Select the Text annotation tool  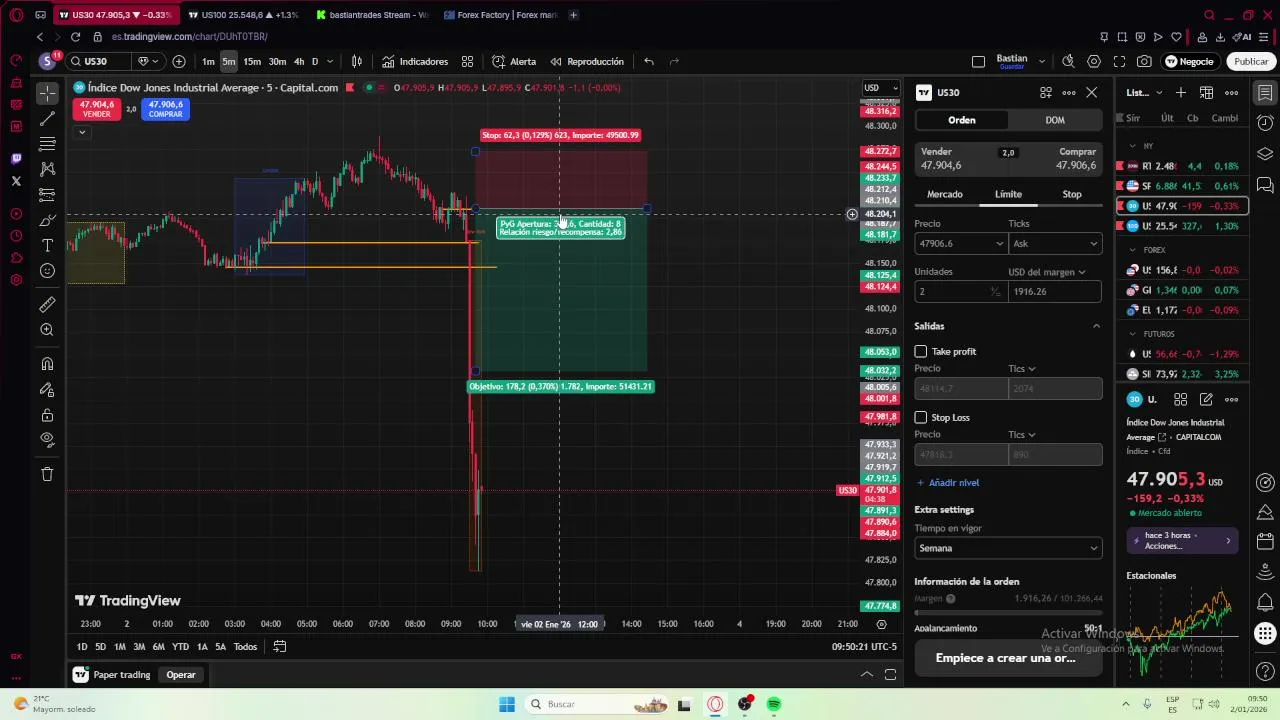pos(47,246)
